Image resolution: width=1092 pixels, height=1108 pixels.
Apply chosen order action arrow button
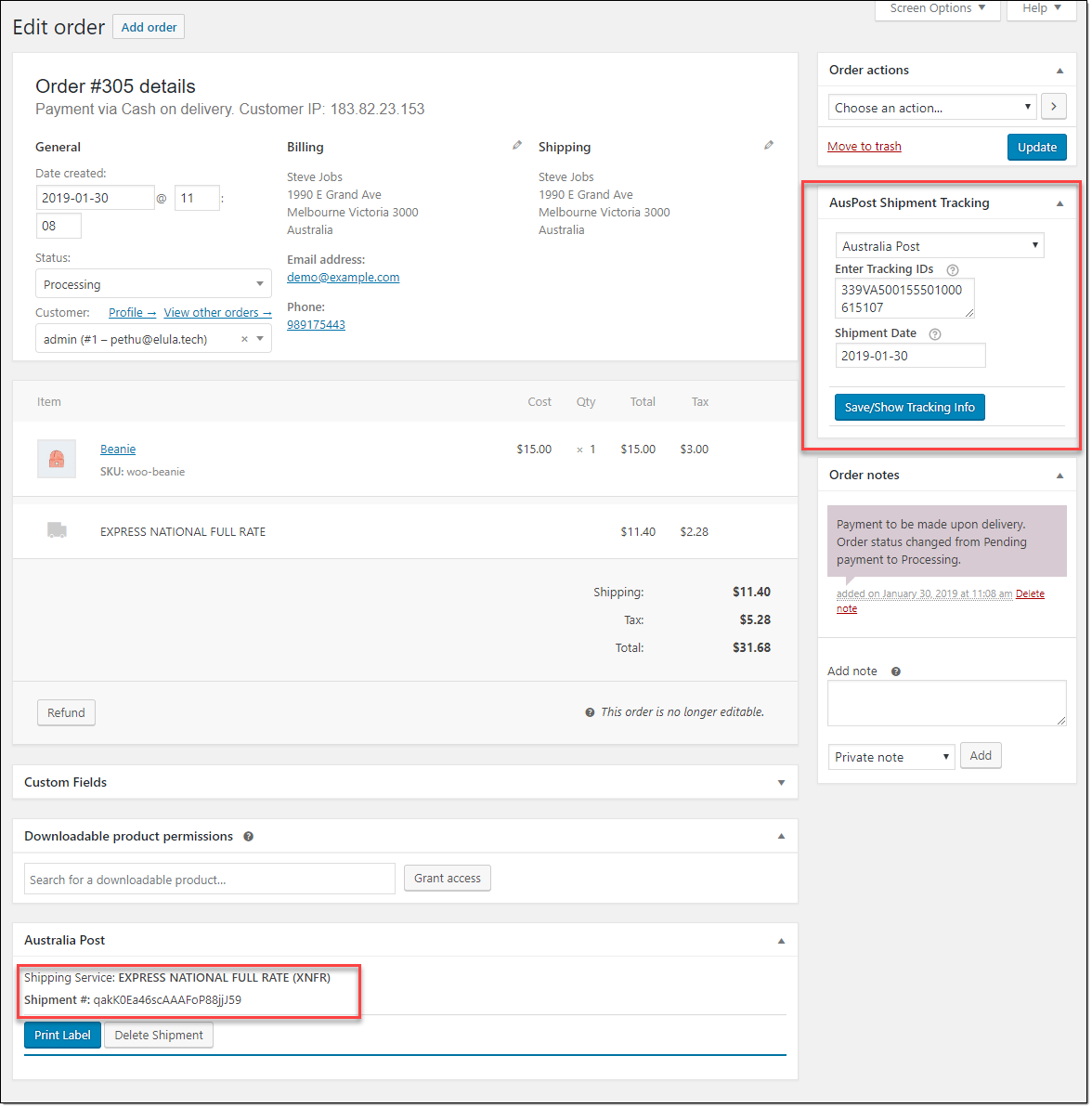[1053, 107]
